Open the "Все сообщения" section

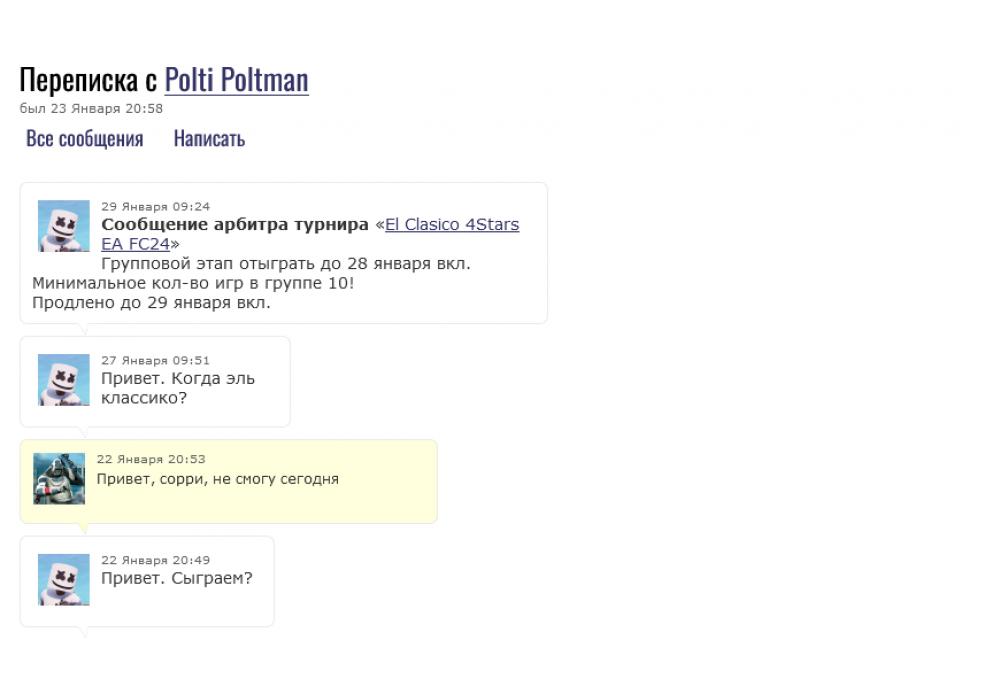tap(85, 139)
